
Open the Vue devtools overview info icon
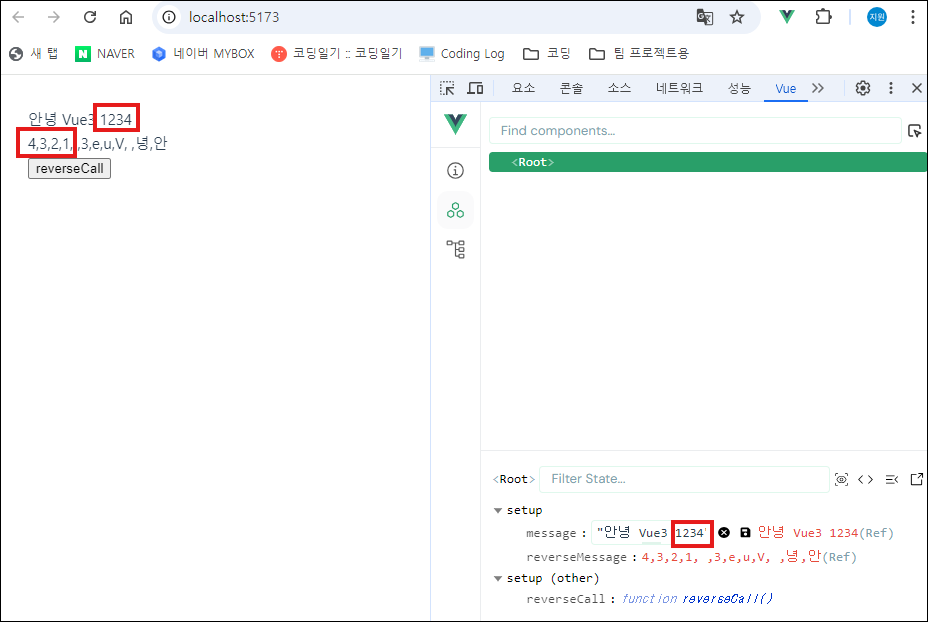(x=455, y=171)
